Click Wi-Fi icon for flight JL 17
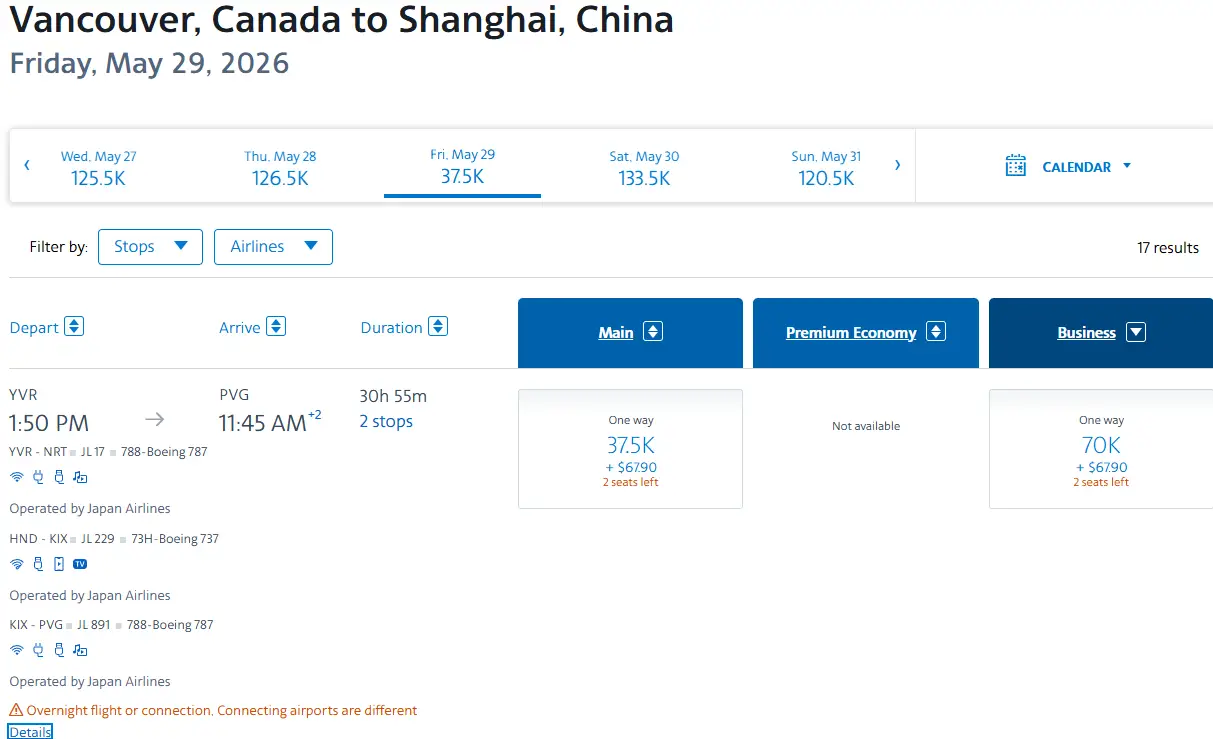Screen dimensions: 1213x739 (x=16, y=477)
